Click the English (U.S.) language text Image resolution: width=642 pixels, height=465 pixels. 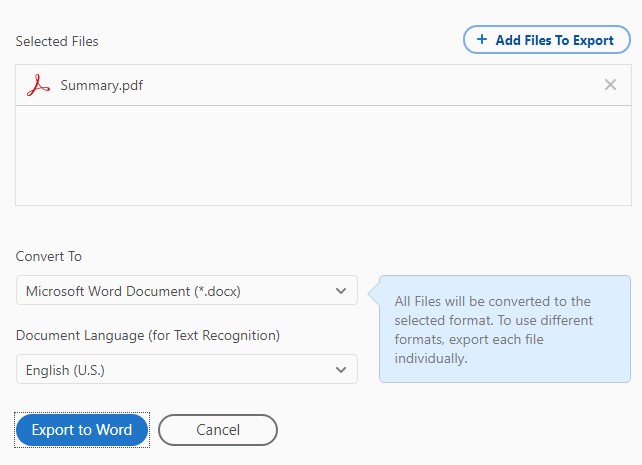65,370
